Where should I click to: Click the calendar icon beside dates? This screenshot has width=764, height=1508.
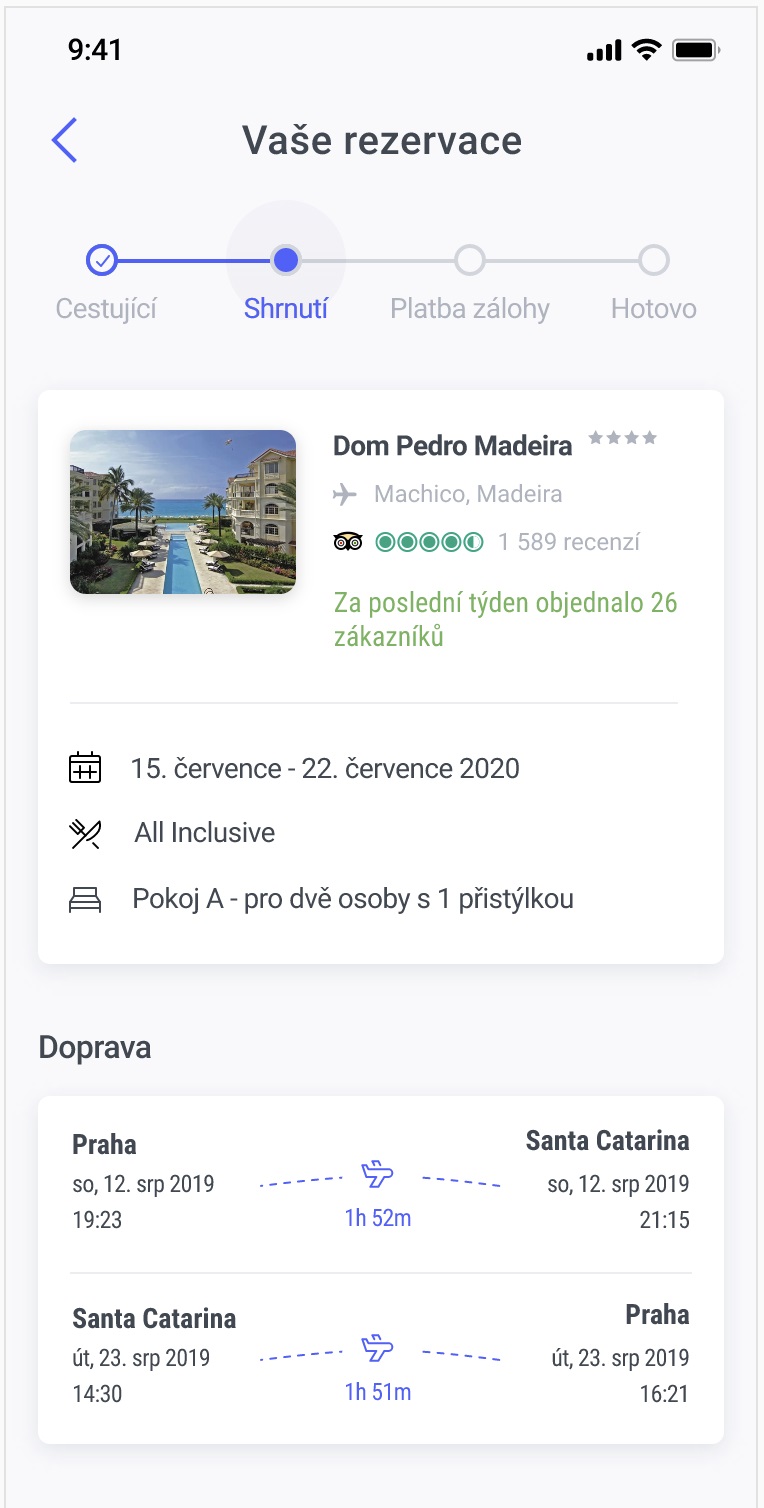[85, 768]
